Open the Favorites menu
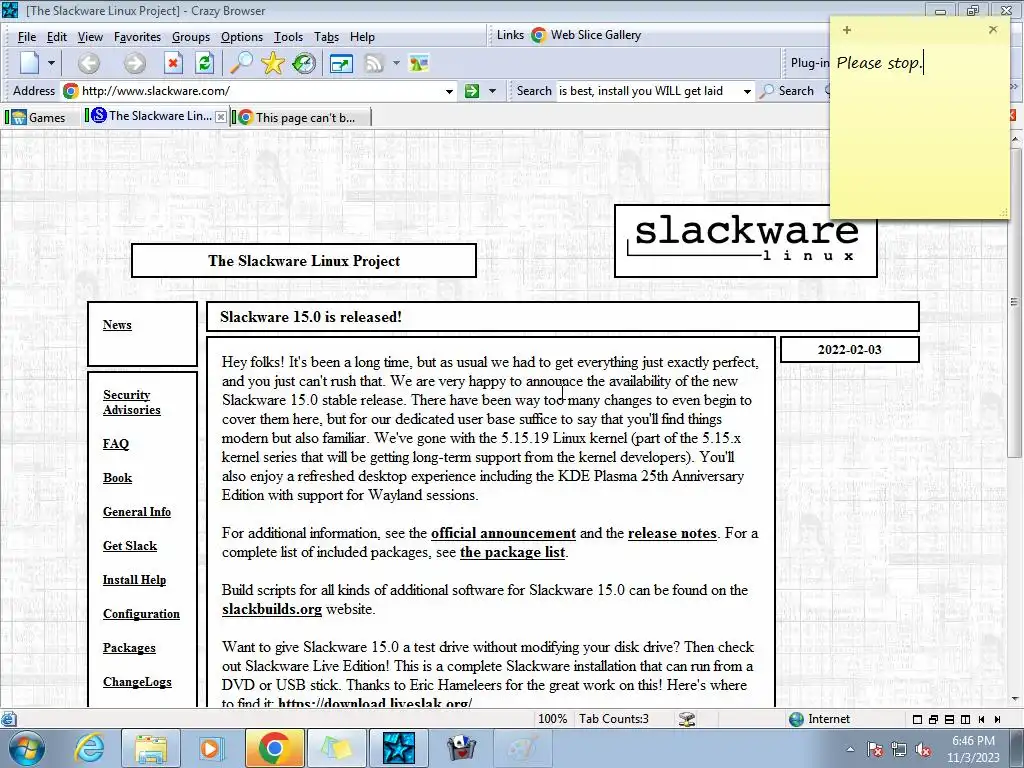The height and width of the screenshot is (768, 1024). 137,37
